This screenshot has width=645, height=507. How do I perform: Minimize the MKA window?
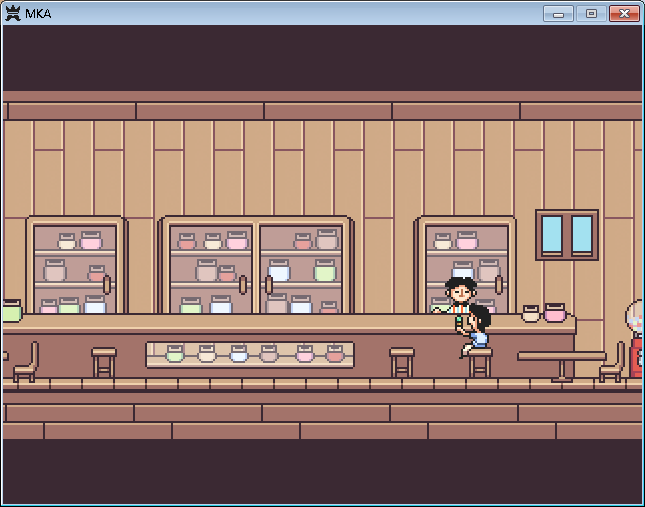point(558,14)
